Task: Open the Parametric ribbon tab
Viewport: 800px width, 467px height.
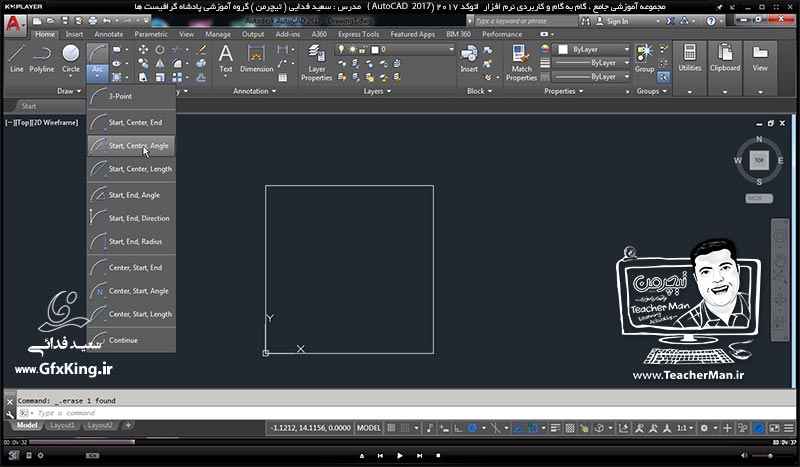Action: pyautogui.click(x=151, y=34)
